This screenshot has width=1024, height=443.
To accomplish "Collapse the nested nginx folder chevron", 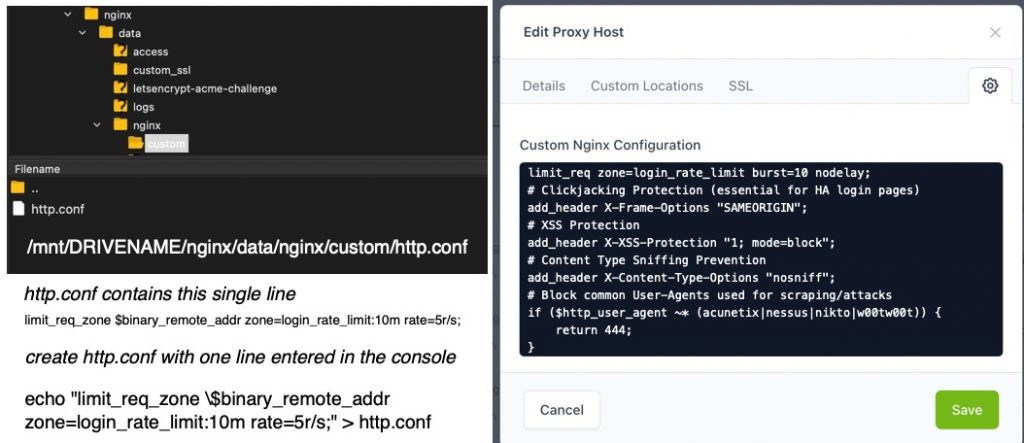I will 97,126.
